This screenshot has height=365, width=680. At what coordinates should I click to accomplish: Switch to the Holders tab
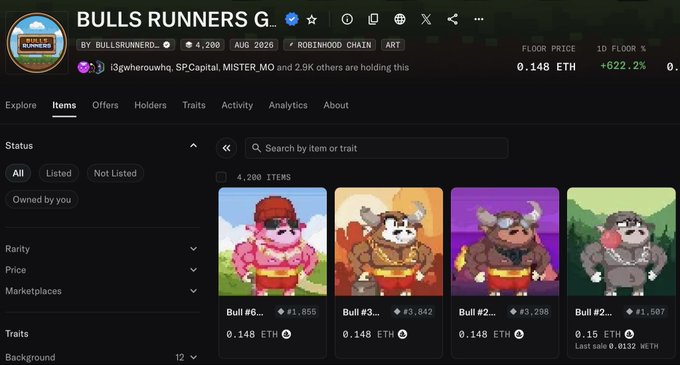click(150, 105)
